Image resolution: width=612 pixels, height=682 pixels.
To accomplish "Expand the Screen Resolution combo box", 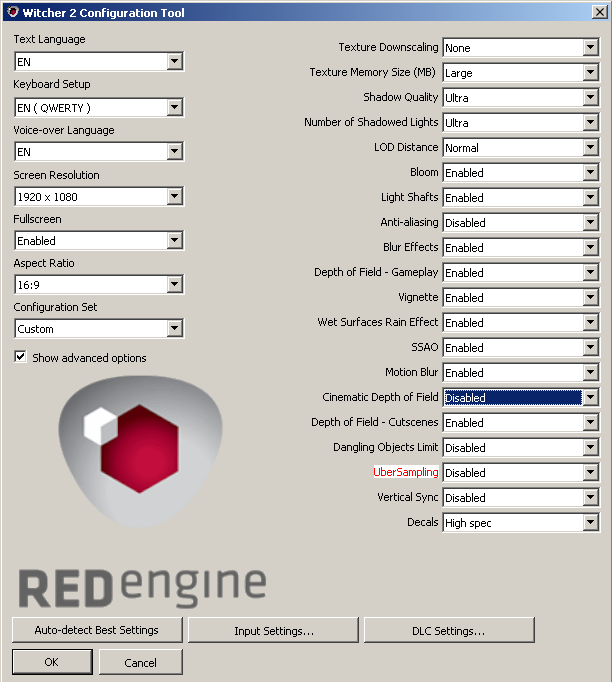I will tap(99, 197).
